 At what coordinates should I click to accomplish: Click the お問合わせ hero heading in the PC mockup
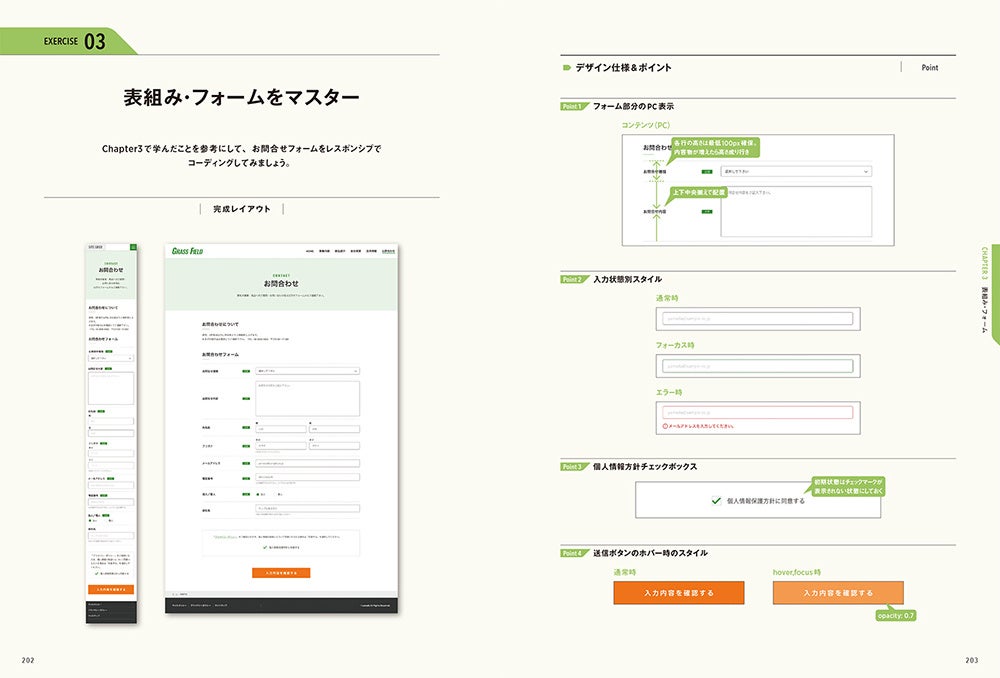281,284
